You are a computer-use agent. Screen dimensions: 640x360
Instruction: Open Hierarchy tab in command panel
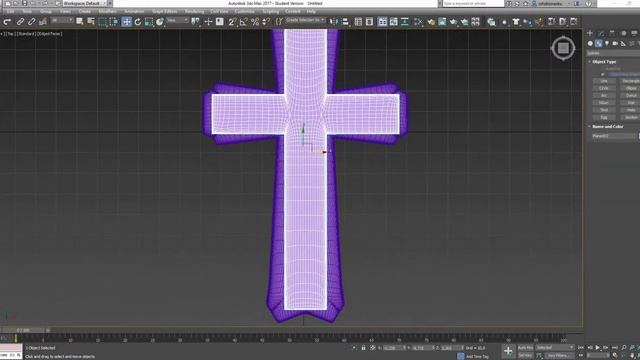612,33
